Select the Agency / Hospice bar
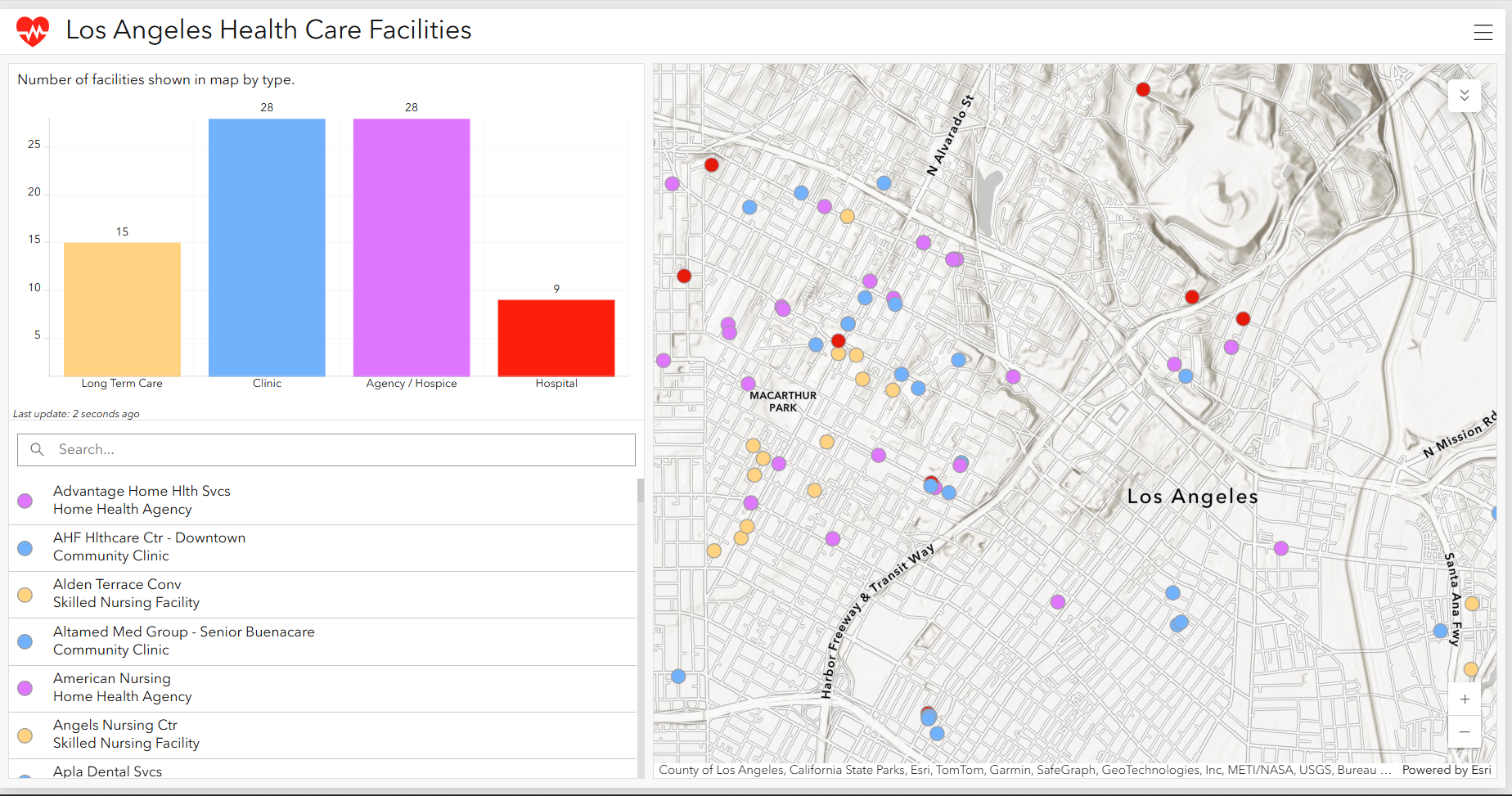The image size is (1512, 796). (x=412, y=248)
